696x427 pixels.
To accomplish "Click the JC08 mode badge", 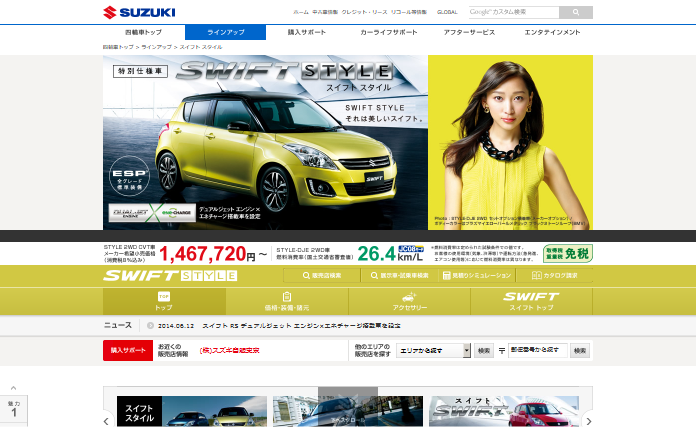I will tap(411, 249).
